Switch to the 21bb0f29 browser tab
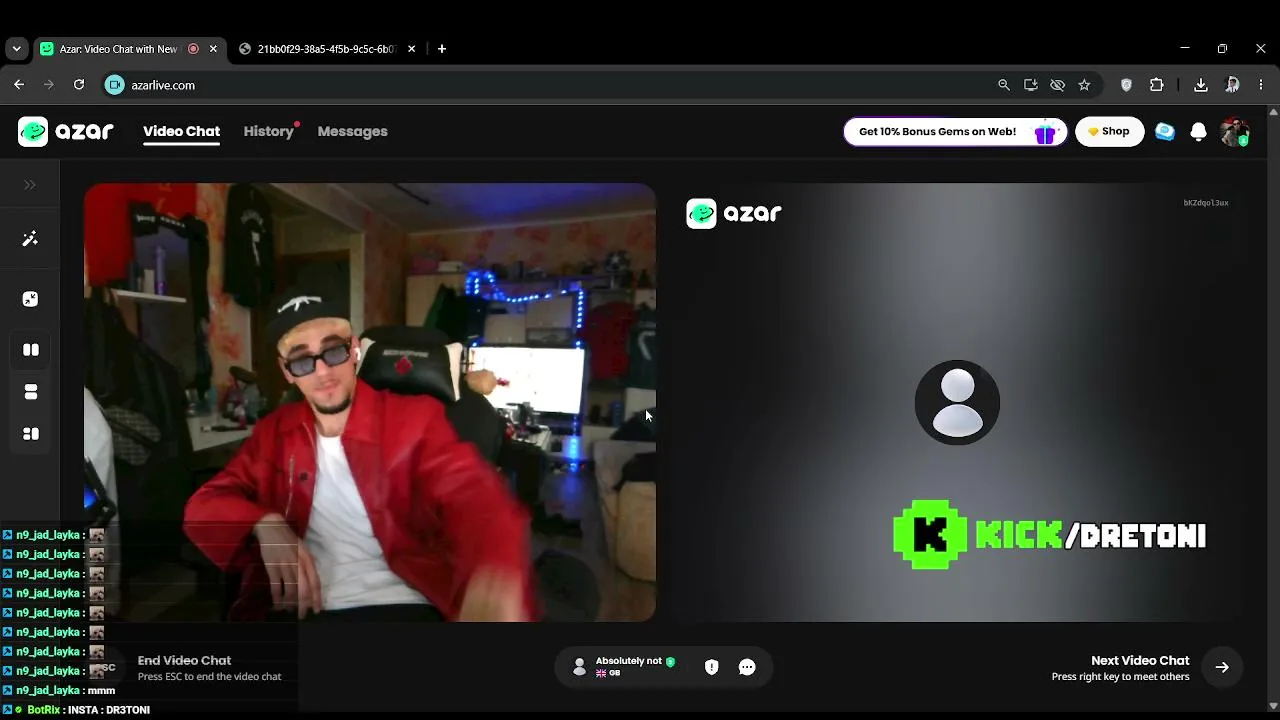 click(x=328, y=49)
